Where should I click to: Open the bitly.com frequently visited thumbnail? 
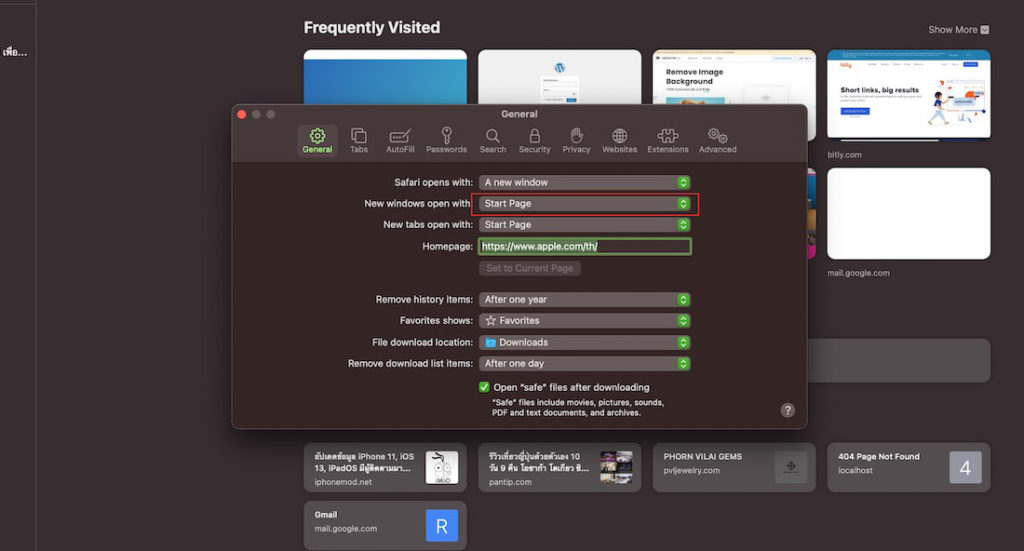coord(908,94)
